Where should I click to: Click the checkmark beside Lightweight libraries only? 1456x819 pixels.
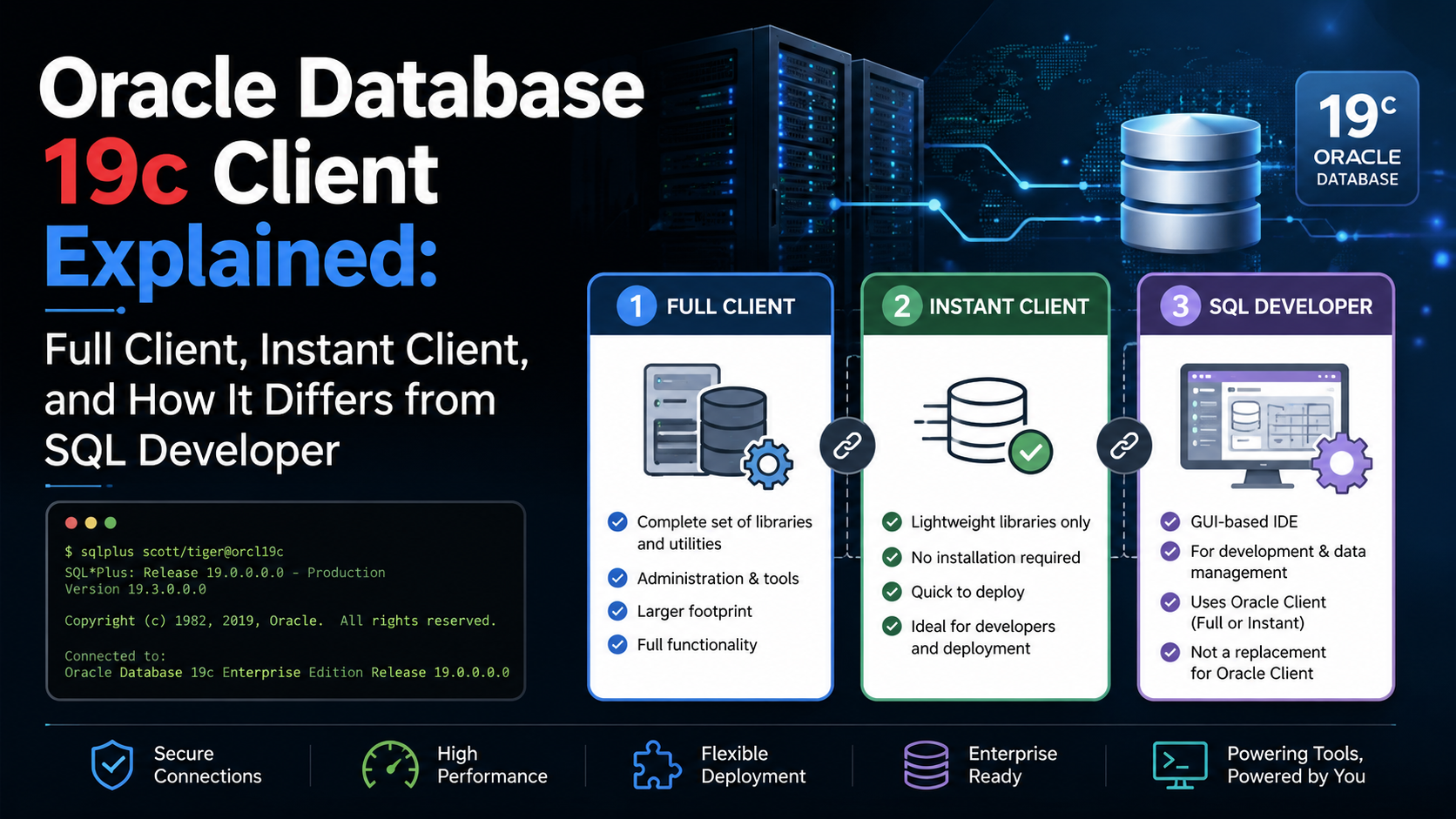892,522
